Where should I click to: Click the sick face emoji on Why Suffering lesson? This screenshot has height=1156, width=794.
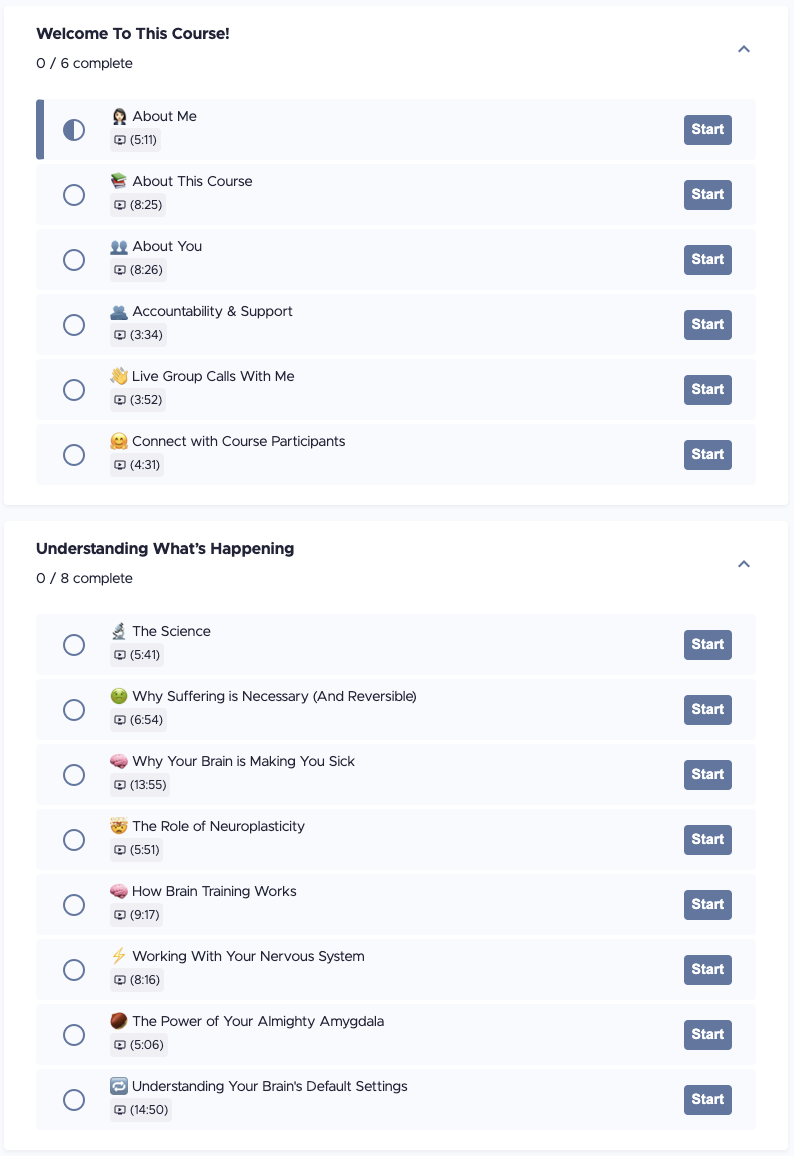pos(119,696)
